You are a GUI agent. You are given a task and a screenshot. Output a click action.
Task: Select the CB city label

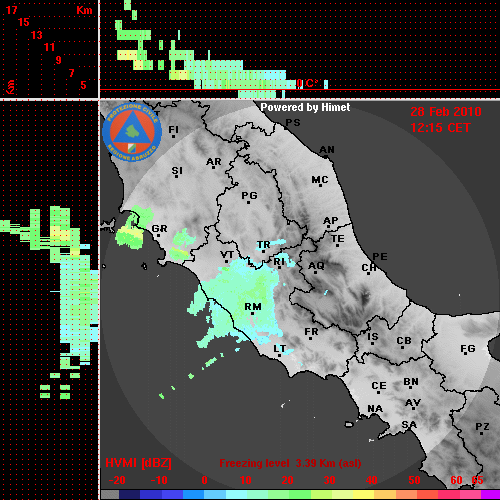click(x=404, y=341)
